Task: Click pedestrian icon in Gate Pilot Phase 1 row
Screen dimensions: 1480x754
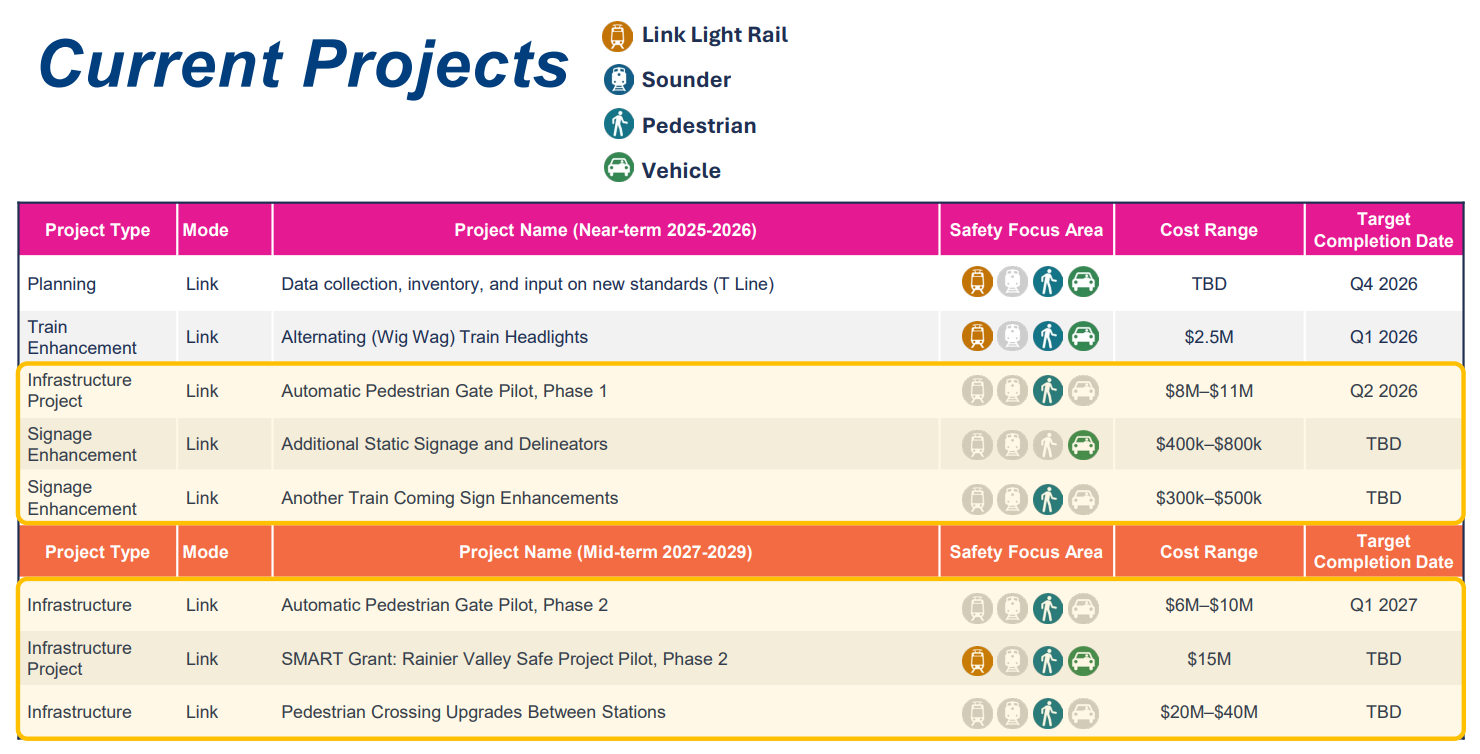Action: [1048, 390]
